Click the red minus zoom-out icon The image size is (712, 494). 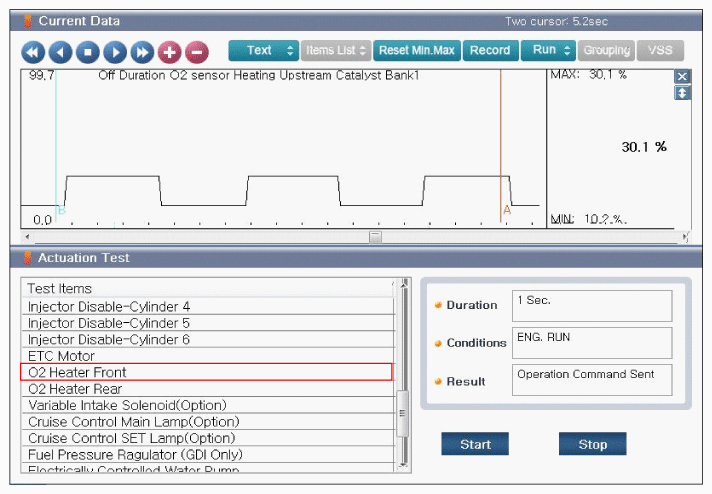196,51
